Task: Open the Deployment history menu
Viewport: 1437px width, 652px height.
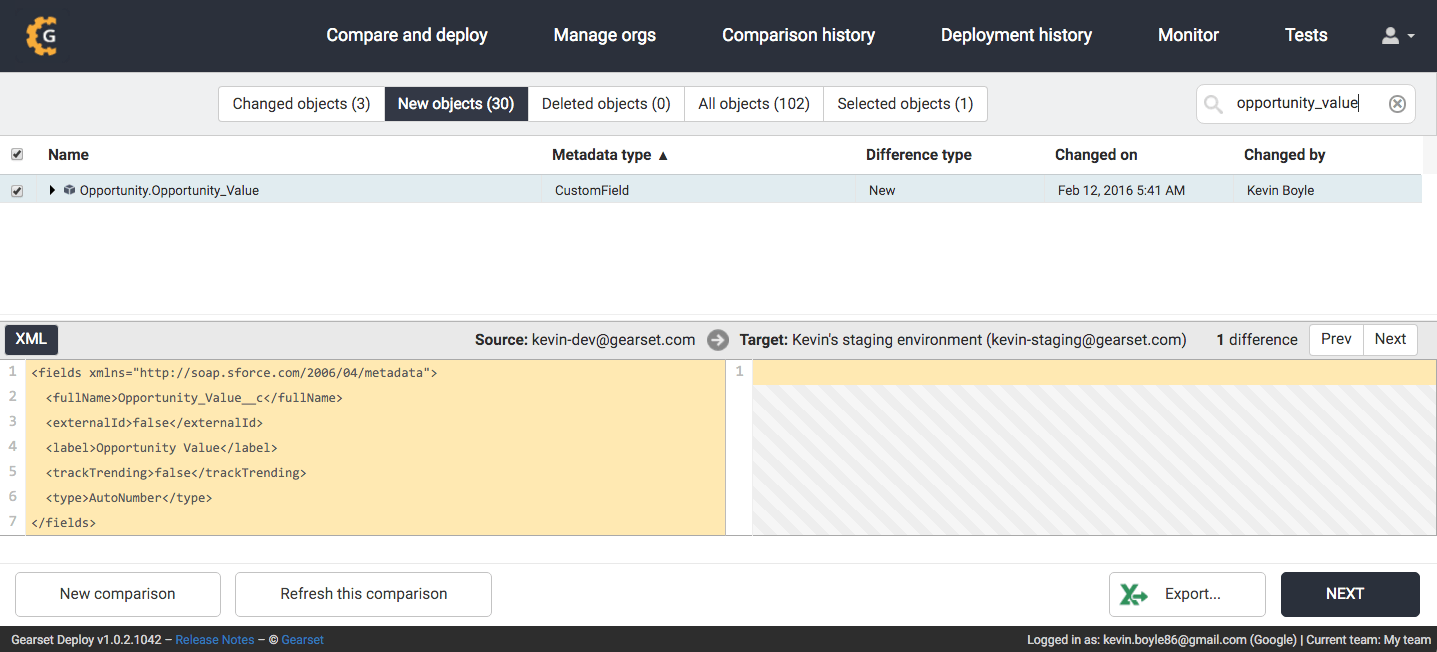Action: point(1016,36)
